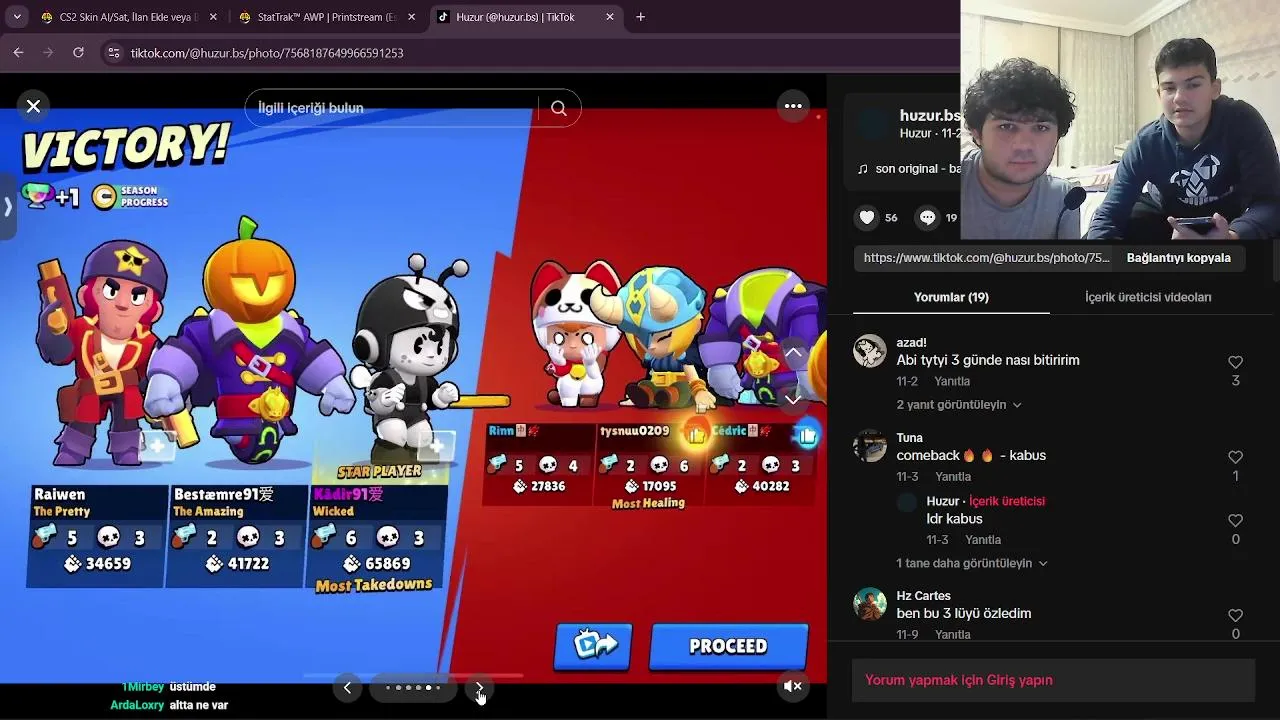Open comments via speech bubble icon
Screen dimensions: 1280x720
[x=927, y=217]
